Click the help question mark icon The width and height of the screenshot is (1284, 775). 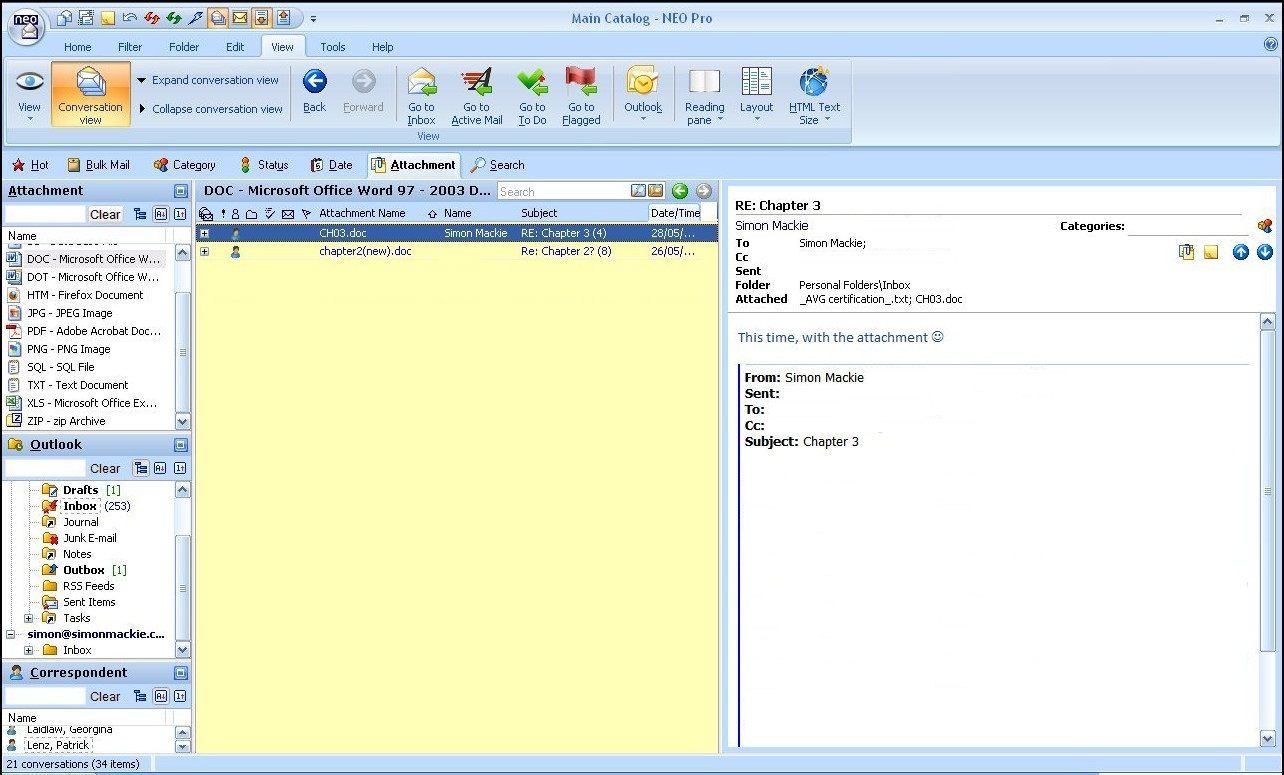pos(1270,45)
